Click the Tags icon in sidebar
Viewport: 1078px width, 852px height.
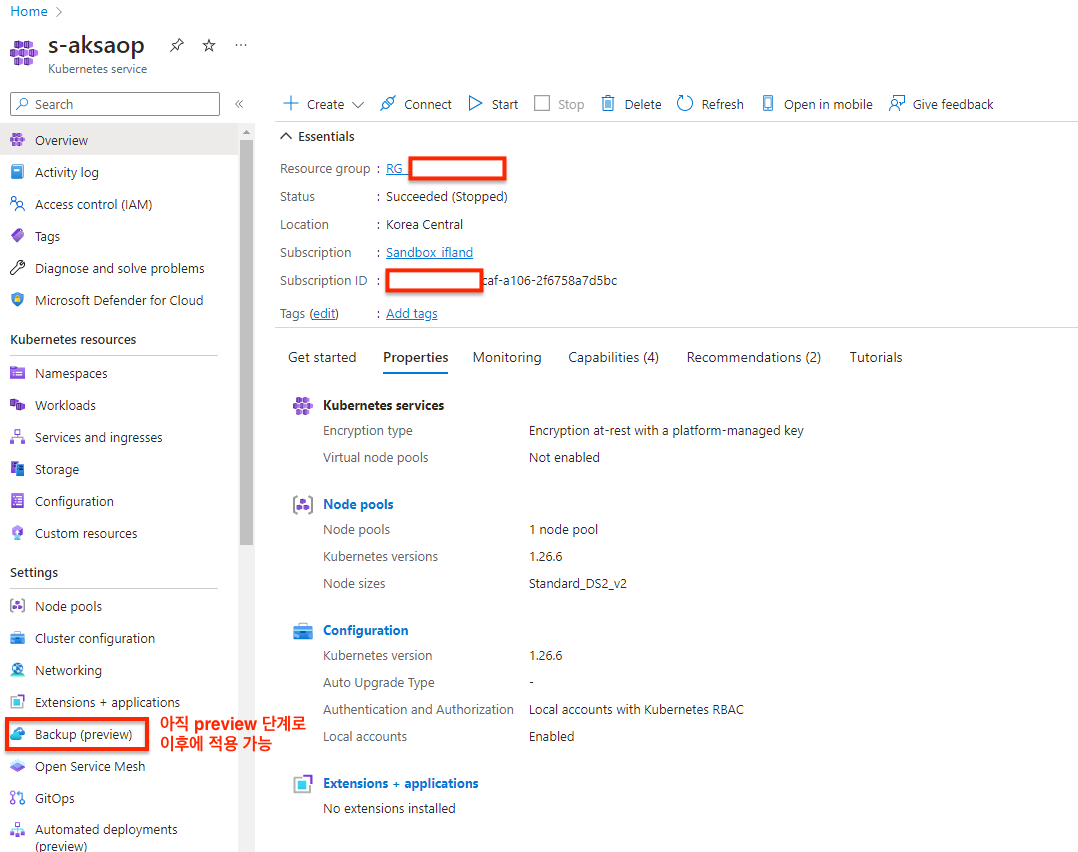(18, 236)
